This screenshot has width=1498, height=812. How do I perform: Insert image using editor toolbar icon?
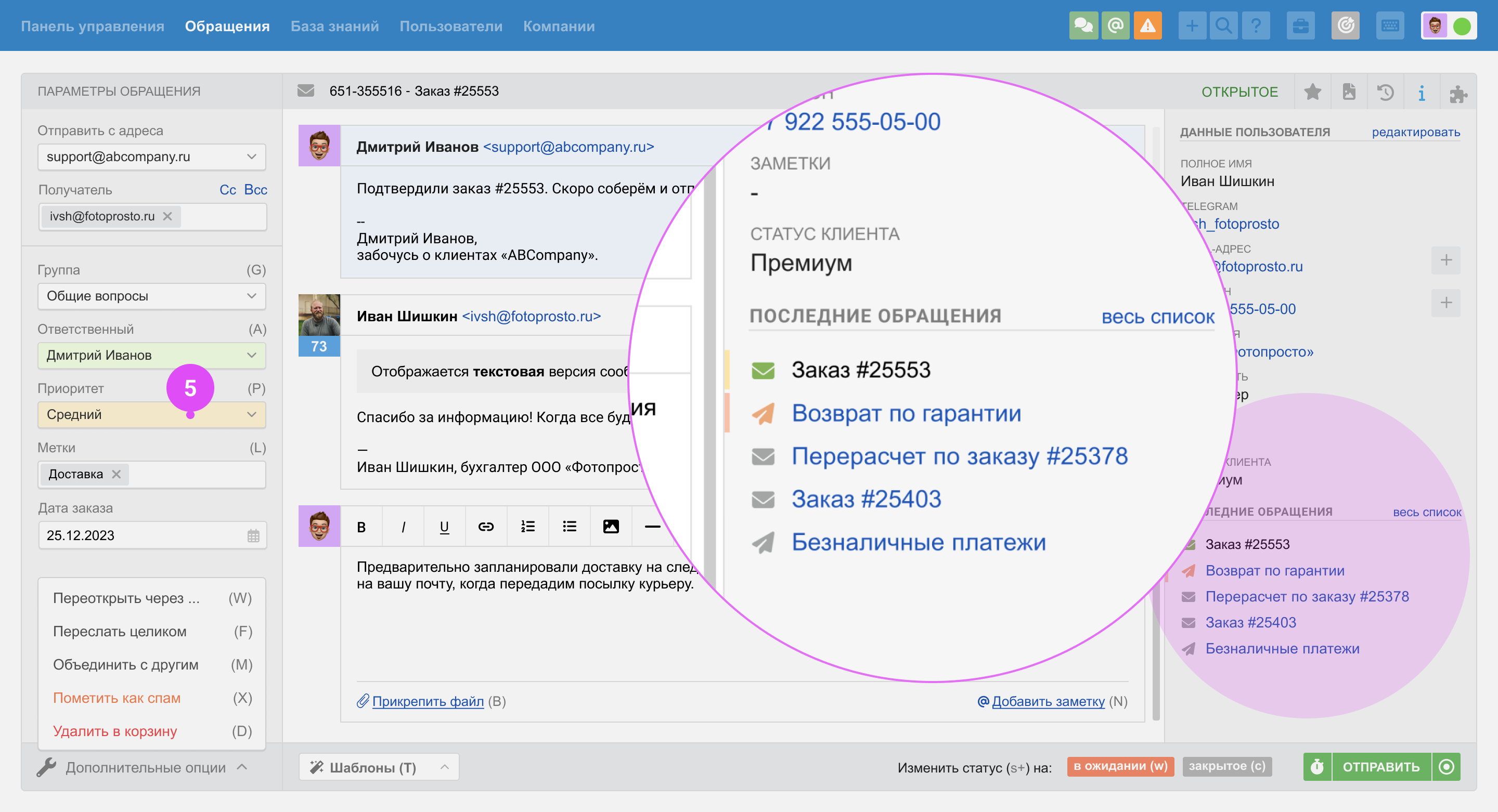611,527
